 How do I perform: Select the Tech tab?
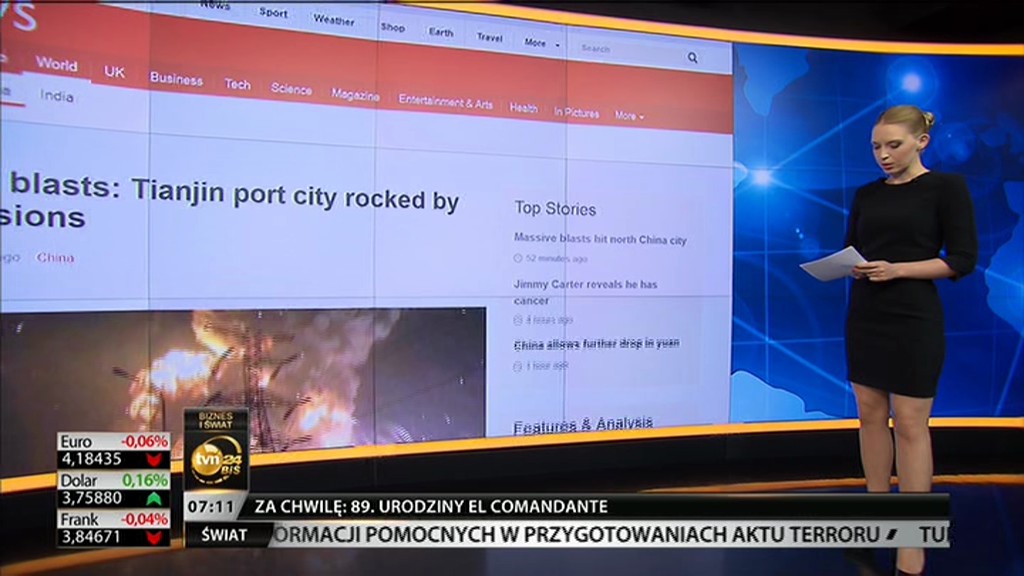click(x=237, y=84)
